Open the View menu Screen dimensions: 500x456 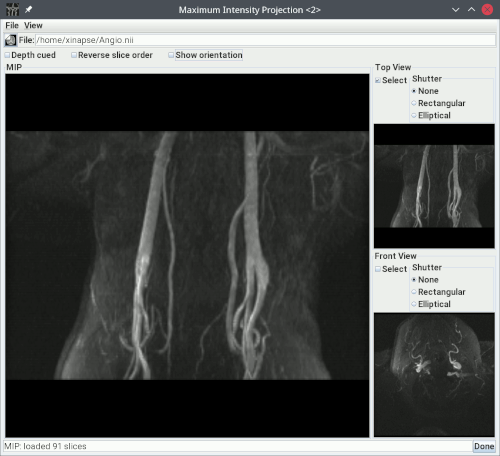point(33,26)
